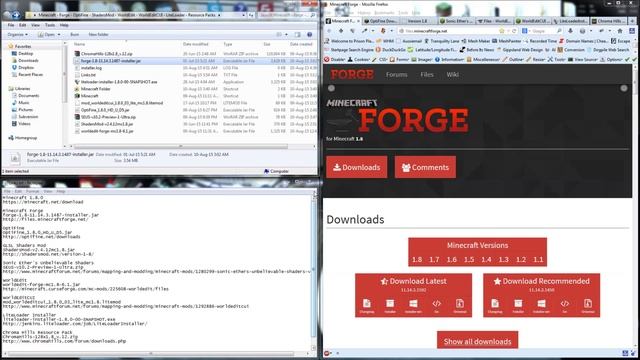Click DuckDuckGo bookmark in Firefox

click(x=391, y=50)
